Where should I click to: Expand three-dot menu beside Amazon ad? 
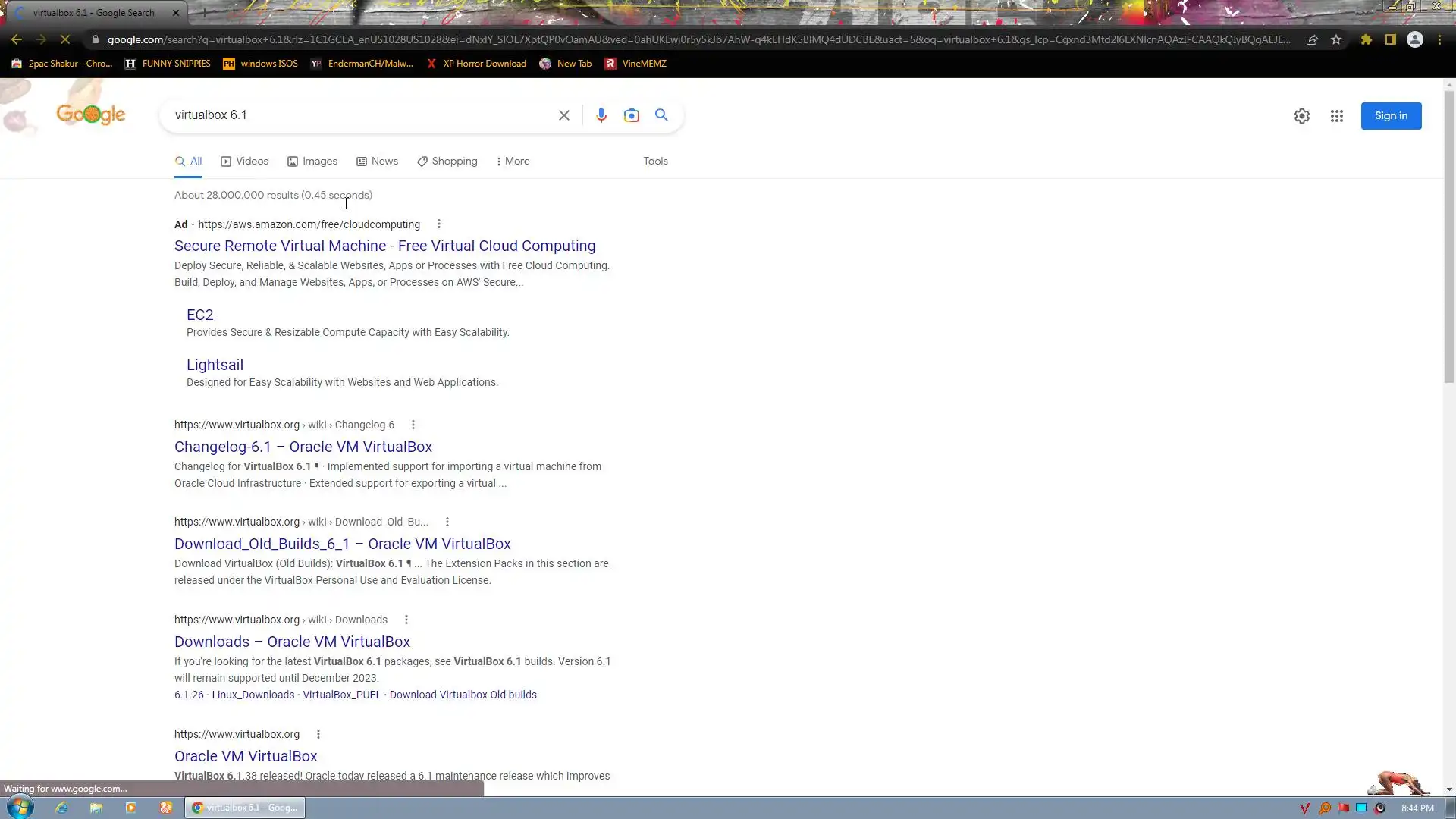[439, 224]
